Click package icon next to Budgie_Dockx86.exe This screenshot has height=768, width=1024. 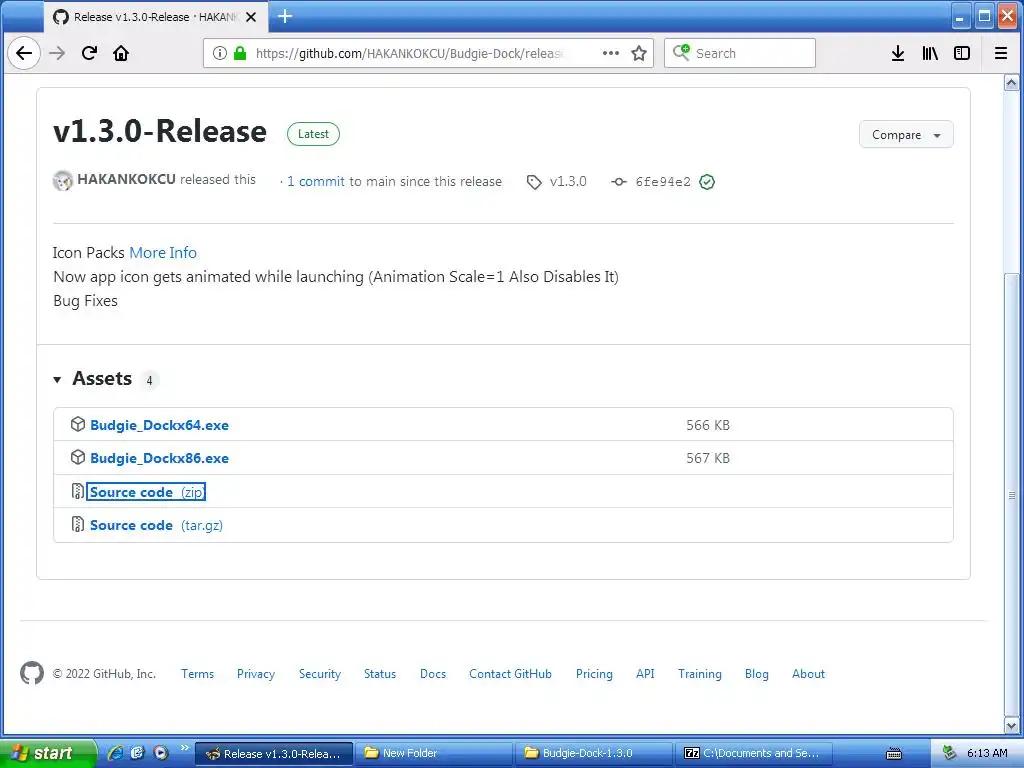click(78, 458)
